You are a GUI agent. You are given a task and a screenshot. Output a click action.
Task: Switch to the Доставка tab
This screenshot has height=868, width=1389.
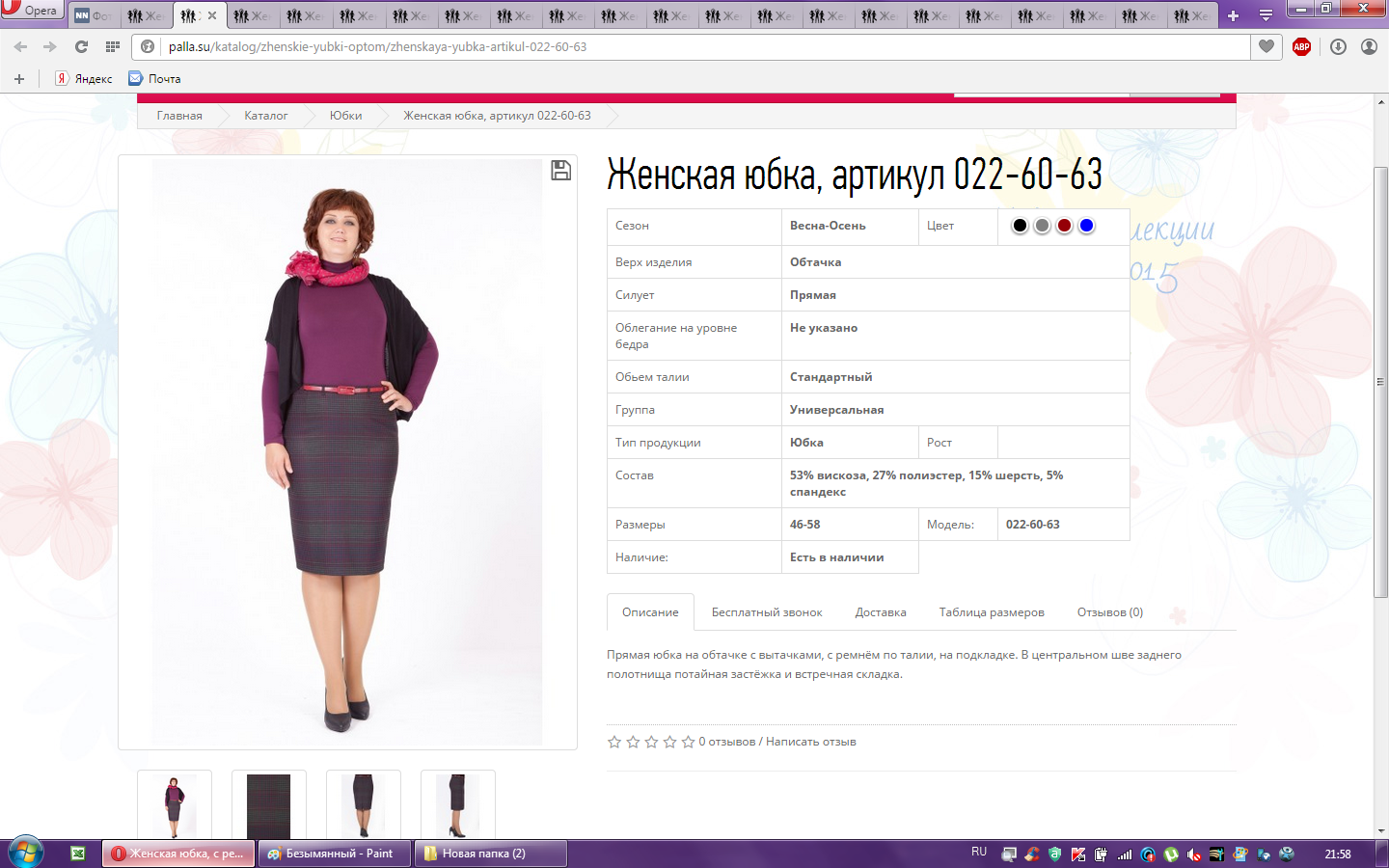(880, 612)
